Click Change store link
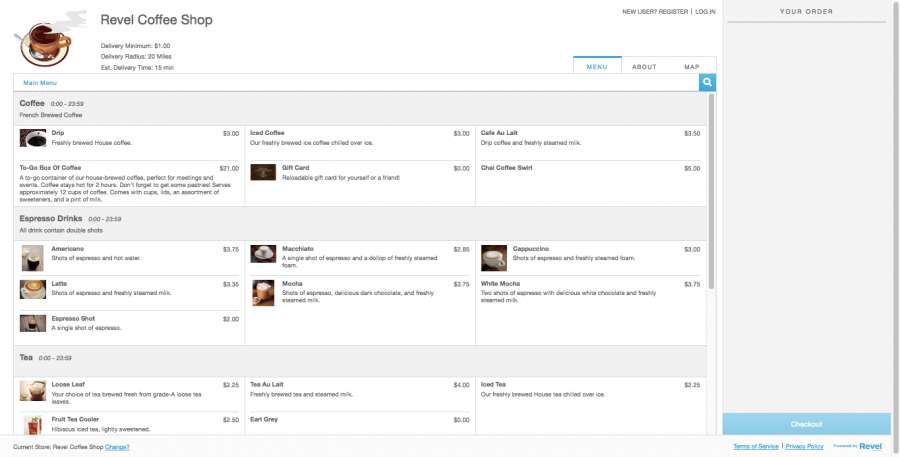Viewport: 900px width, 457px height. [117, 447]
